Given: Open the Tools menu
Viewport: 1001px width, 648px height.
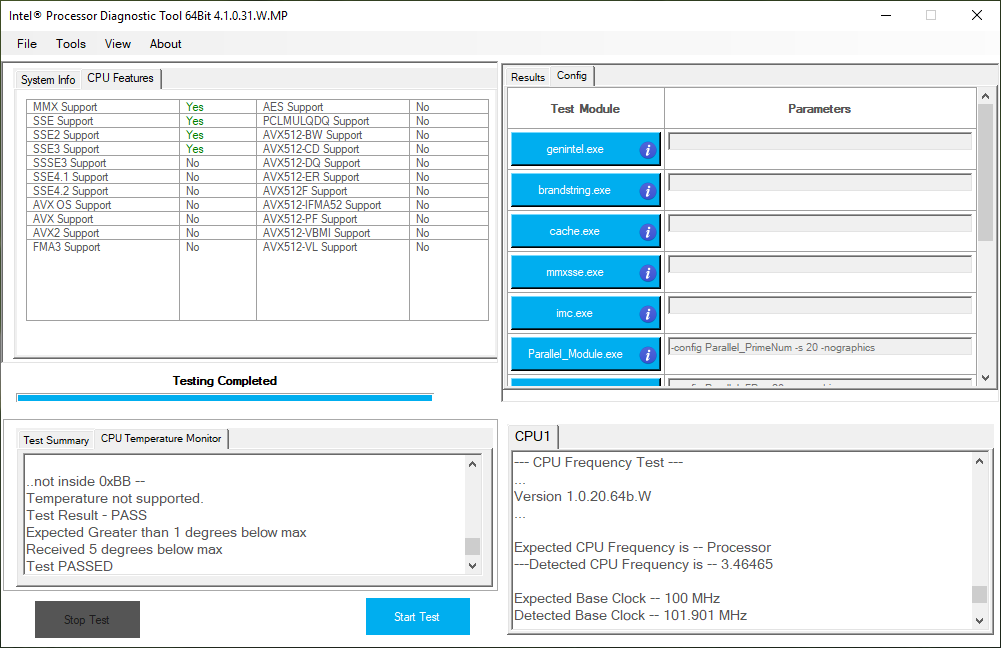Looking at the screenshot, I should pyautogui.click(x=71, y=44).
